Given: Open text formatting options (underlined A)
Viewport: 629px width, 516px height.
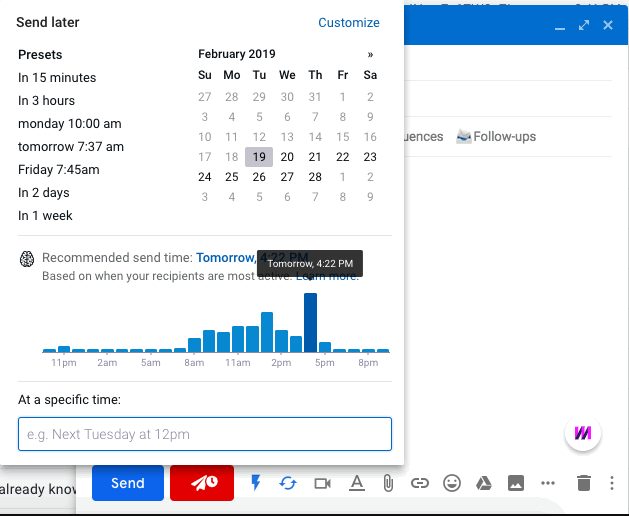Looking at the screenshot, I should [356, 483].
